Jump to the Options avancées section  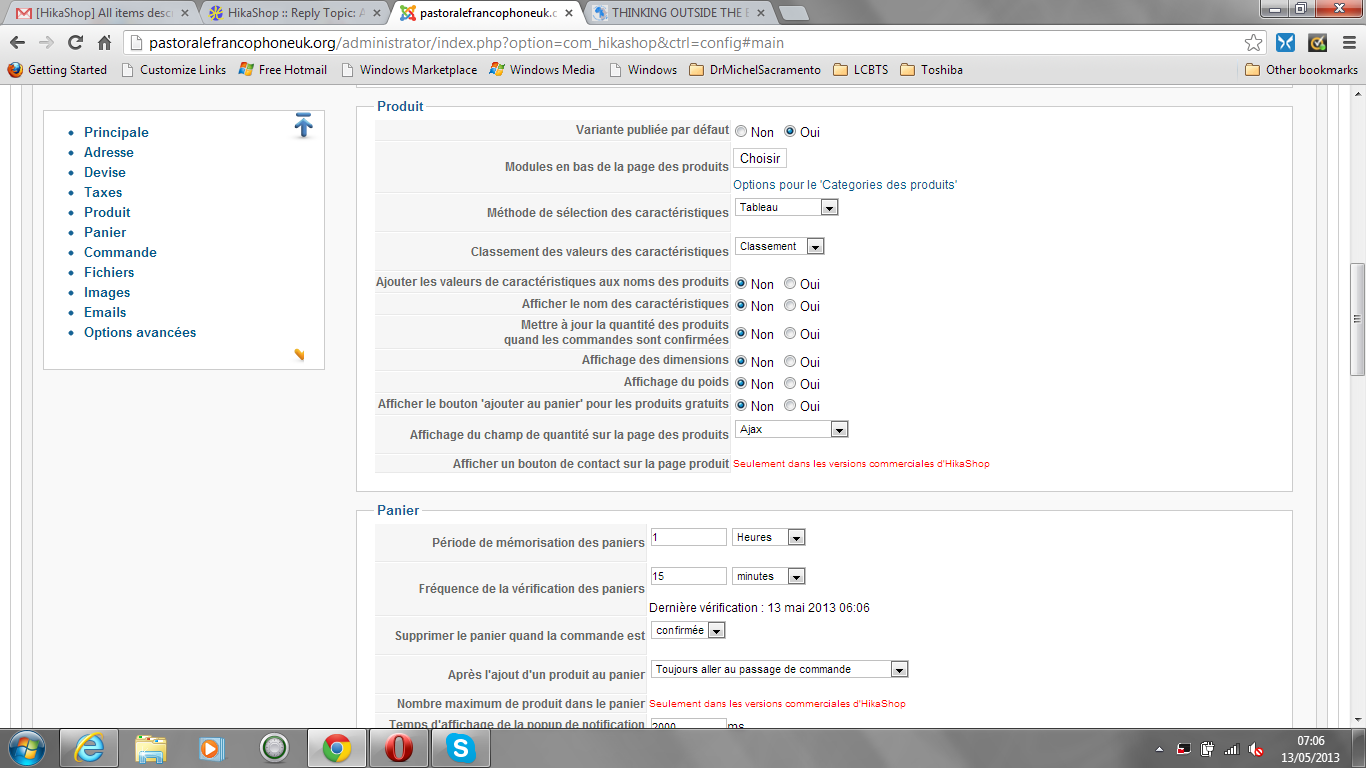[140, 332]
